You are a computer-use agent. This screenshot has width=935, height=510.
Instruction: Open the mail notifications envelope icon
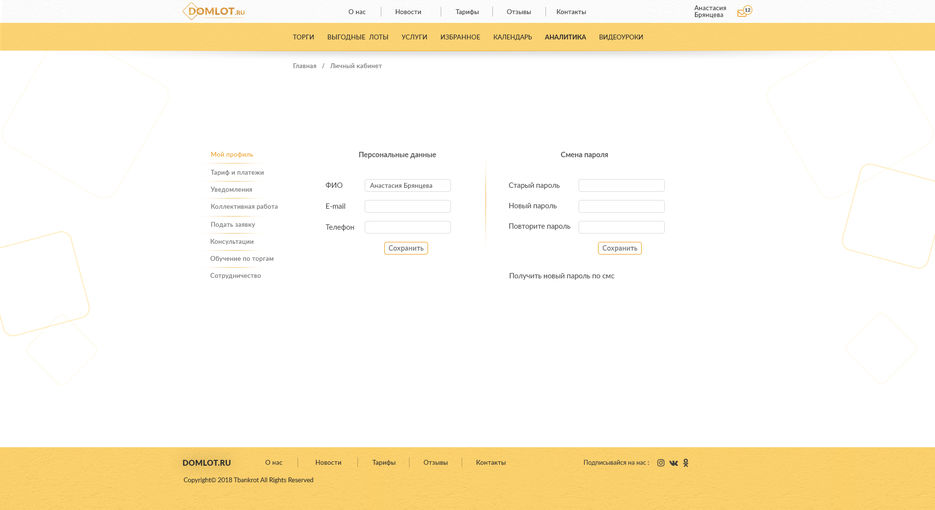(744, 11)
